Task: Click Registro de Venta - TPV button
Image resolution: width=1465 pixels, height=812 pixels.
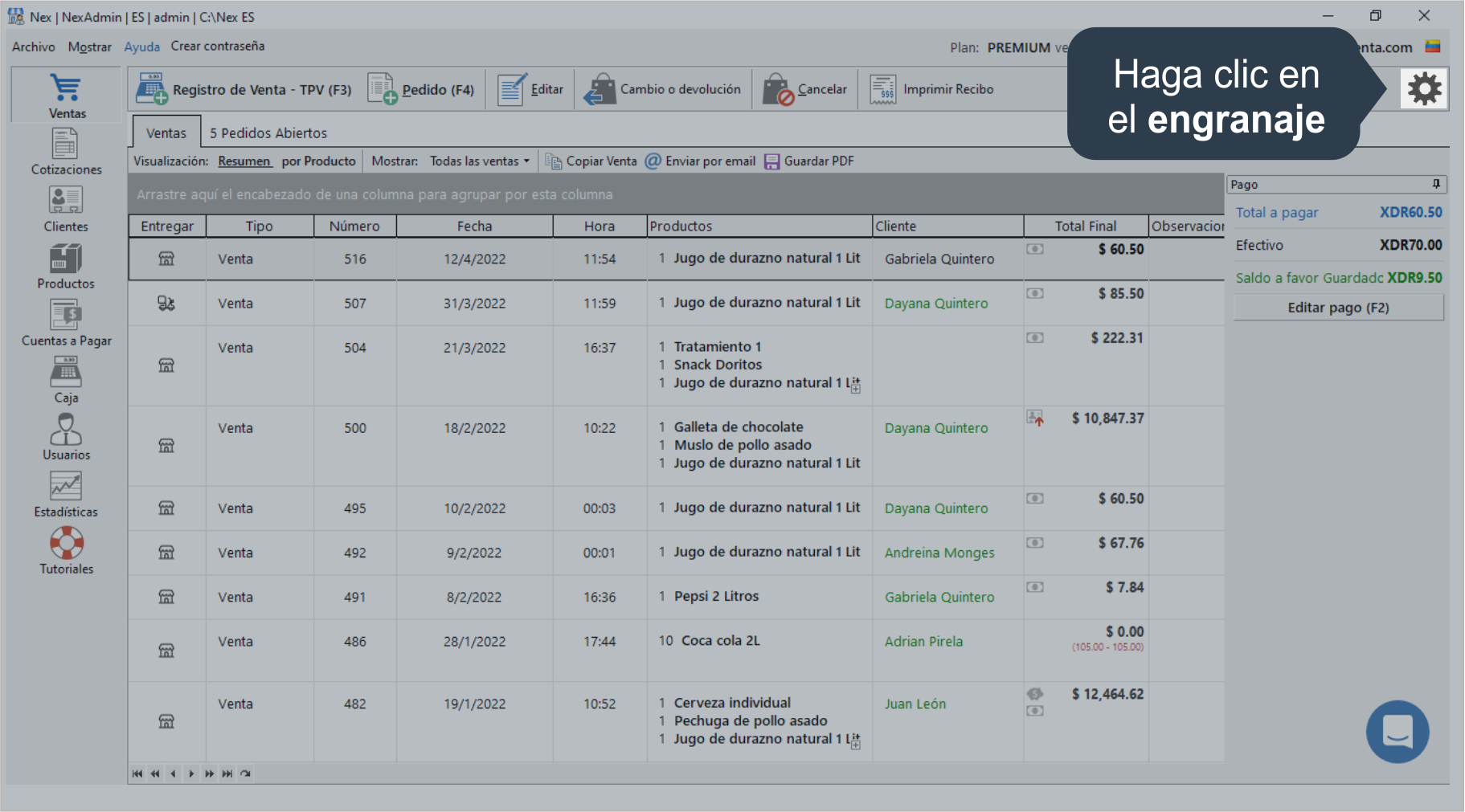Action: [x=244, y=90]
